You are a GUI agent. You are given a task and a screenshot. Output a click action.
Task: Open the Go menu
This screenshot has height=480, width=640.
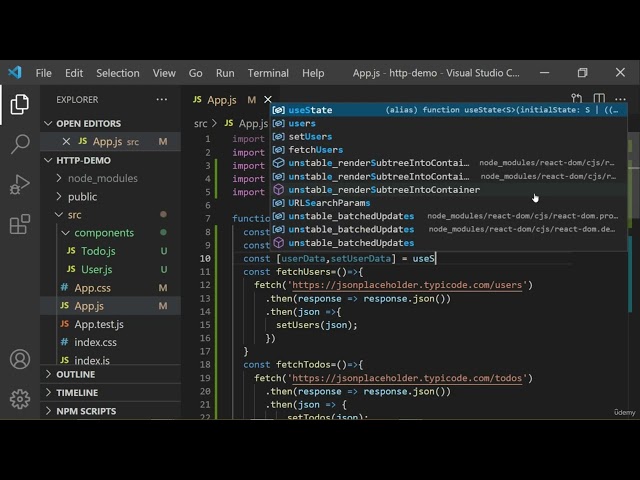pos(195,73)
